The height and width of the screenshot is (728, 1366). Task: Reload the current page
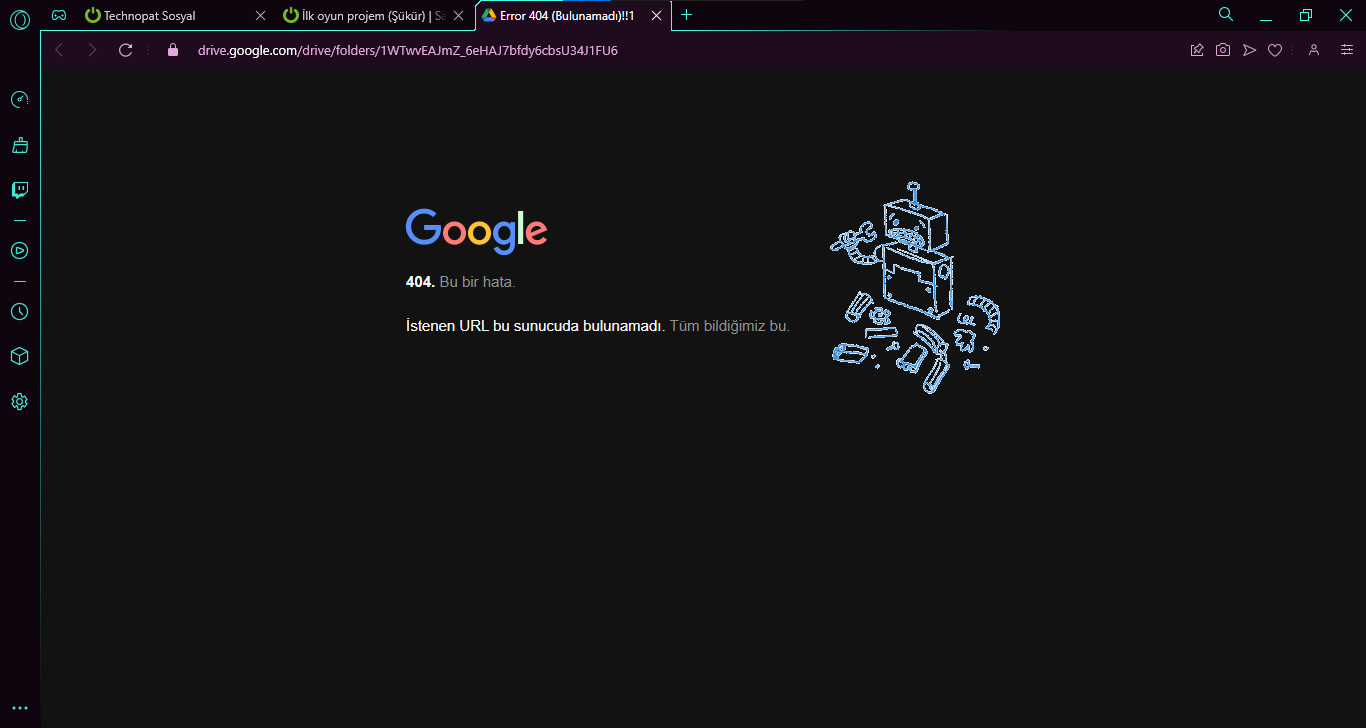click(125, 50)
